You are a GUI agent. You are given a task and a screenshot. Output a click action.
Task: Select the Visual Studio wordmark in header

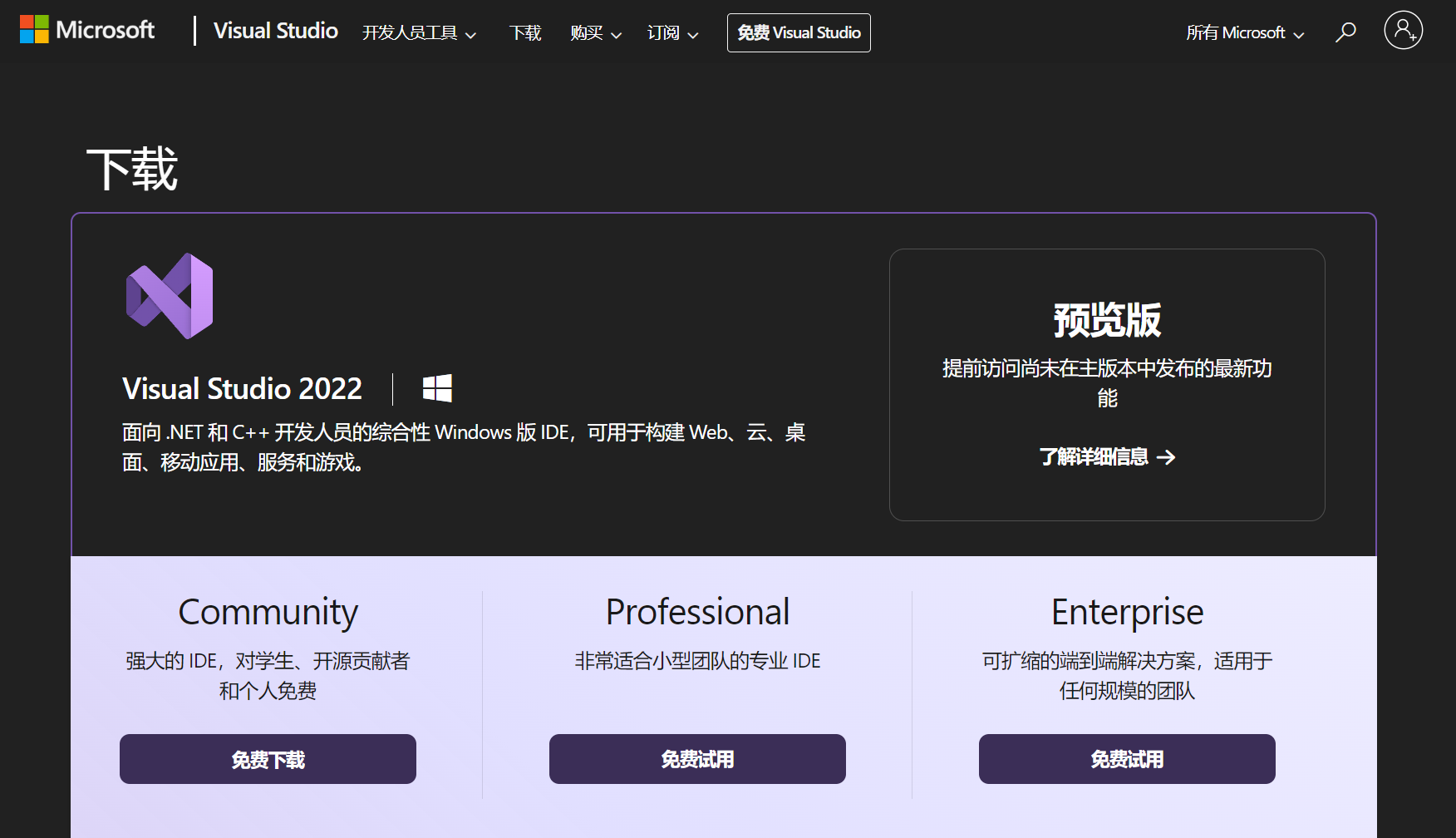[x=275, y=31]
